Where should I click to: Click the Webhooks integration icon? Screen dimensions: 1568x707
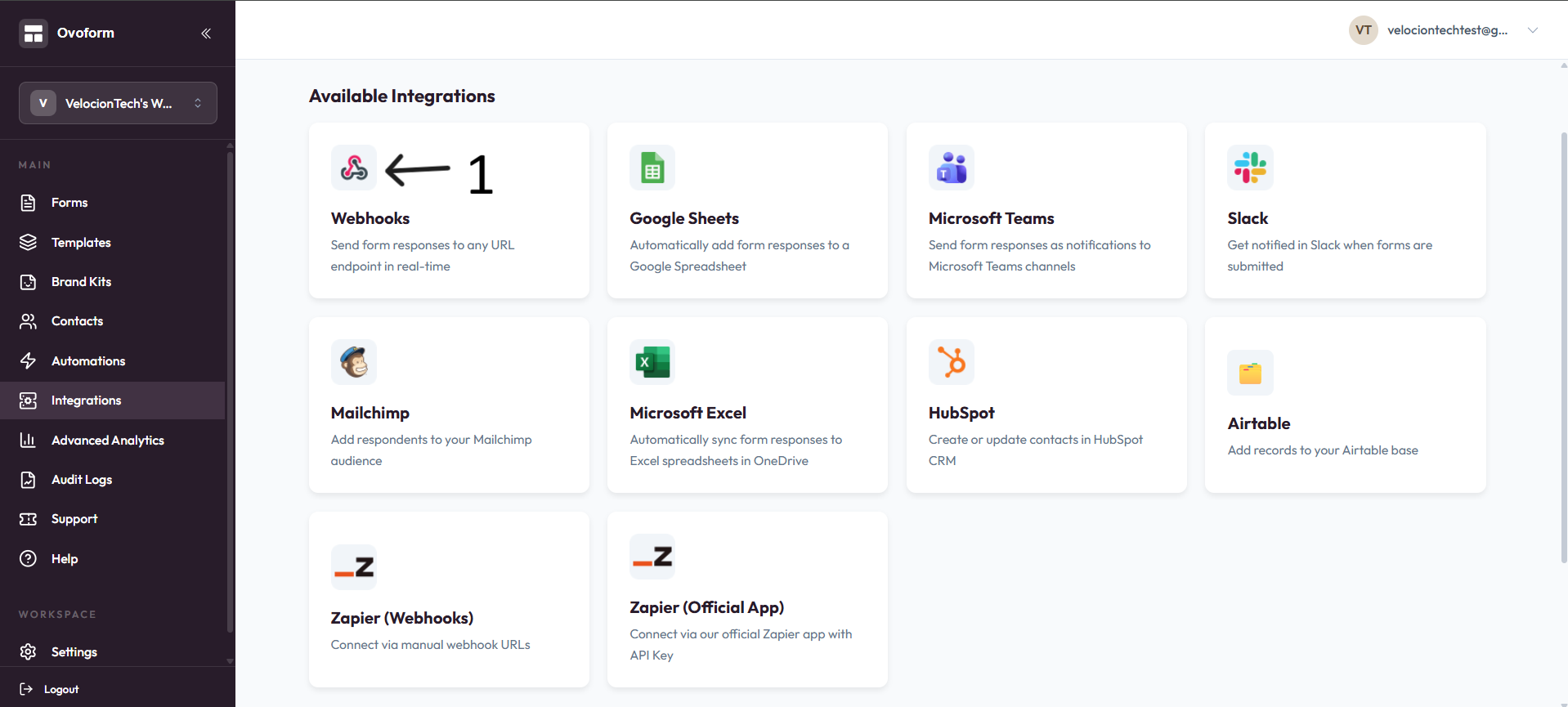point(354,168)
